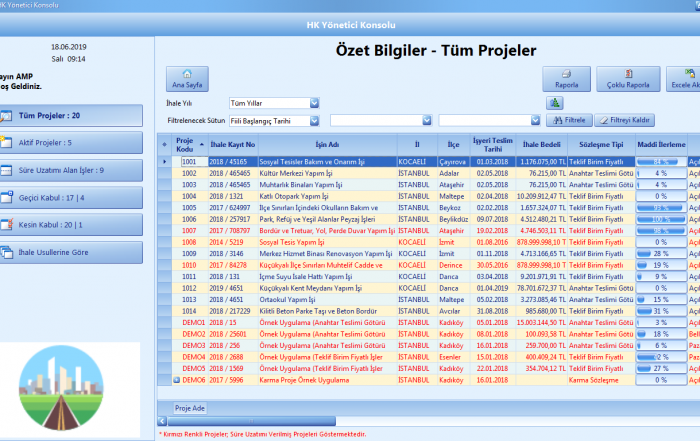Image resolution: width=700 pixels, height=441 pixels.
Task: Switch to the Proje Adedi tab
Action: point(190,409)
